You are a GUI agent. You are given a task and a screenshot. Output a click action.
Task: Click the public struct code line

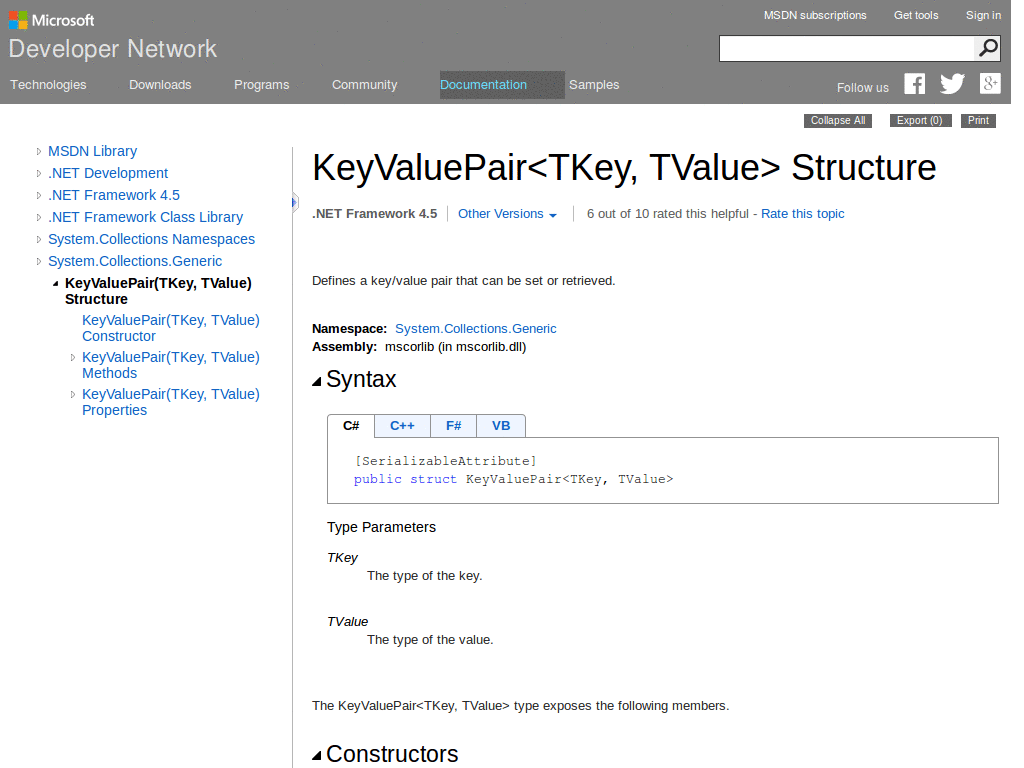(513, 479)
